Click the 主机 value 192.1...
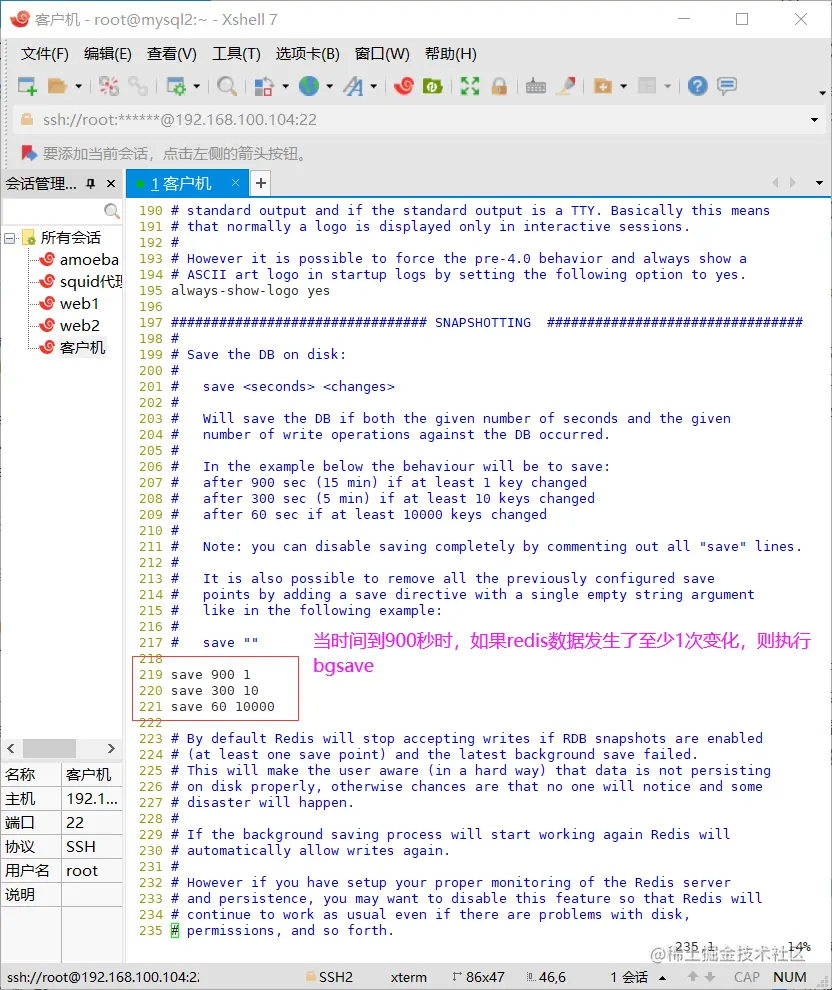The width and height of the screenshot is (832, 990). point(92,799)
